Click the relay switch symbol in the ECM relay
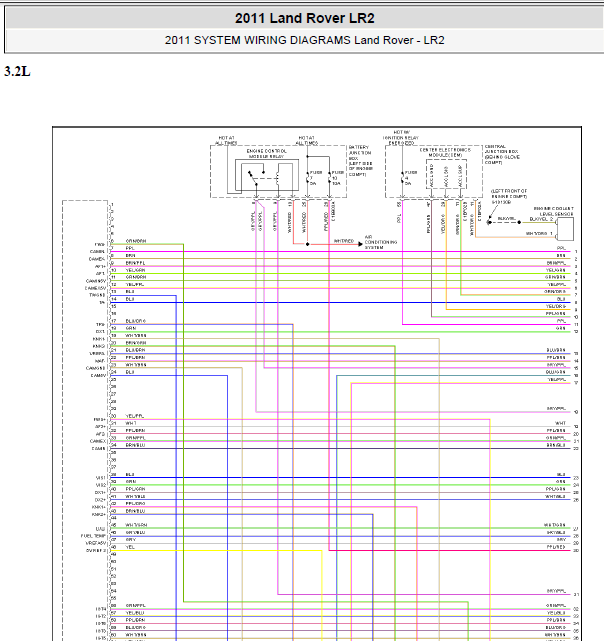 pyautogui.click(x=254, y=178)
